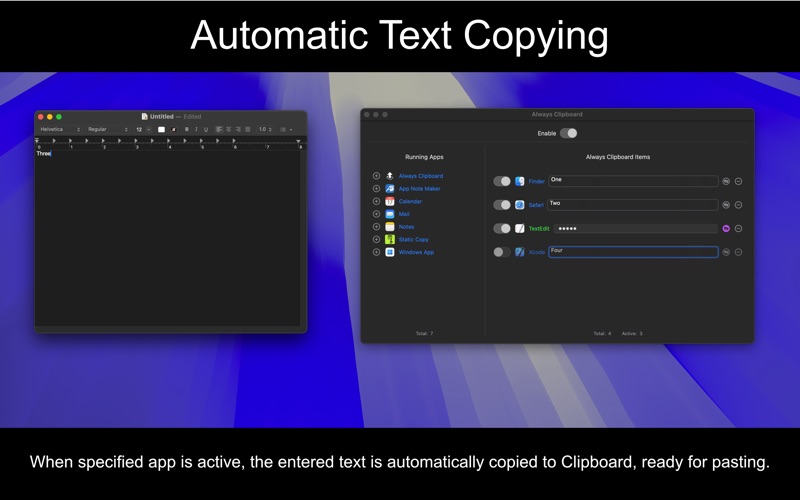Click the Xcode text field containing Four
This screenshot has width=800, height=500.
point(633,252)
